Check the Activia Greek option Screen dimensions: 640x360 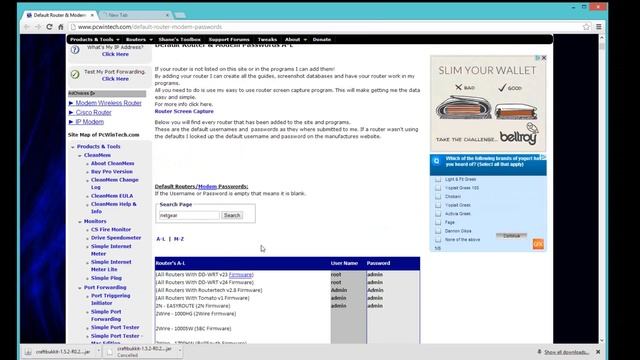click(438, 213)
